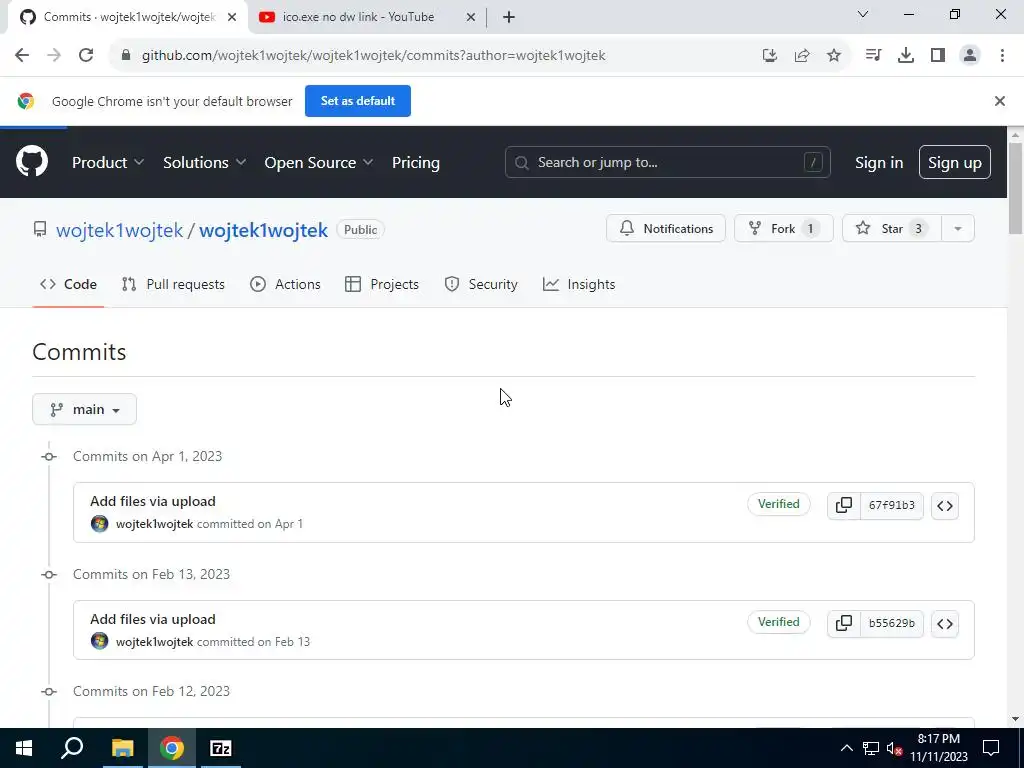Viewport: 1024px width, 768px height.
Task: Open Chrome three-dot menu
Action: pos(1002,56)
